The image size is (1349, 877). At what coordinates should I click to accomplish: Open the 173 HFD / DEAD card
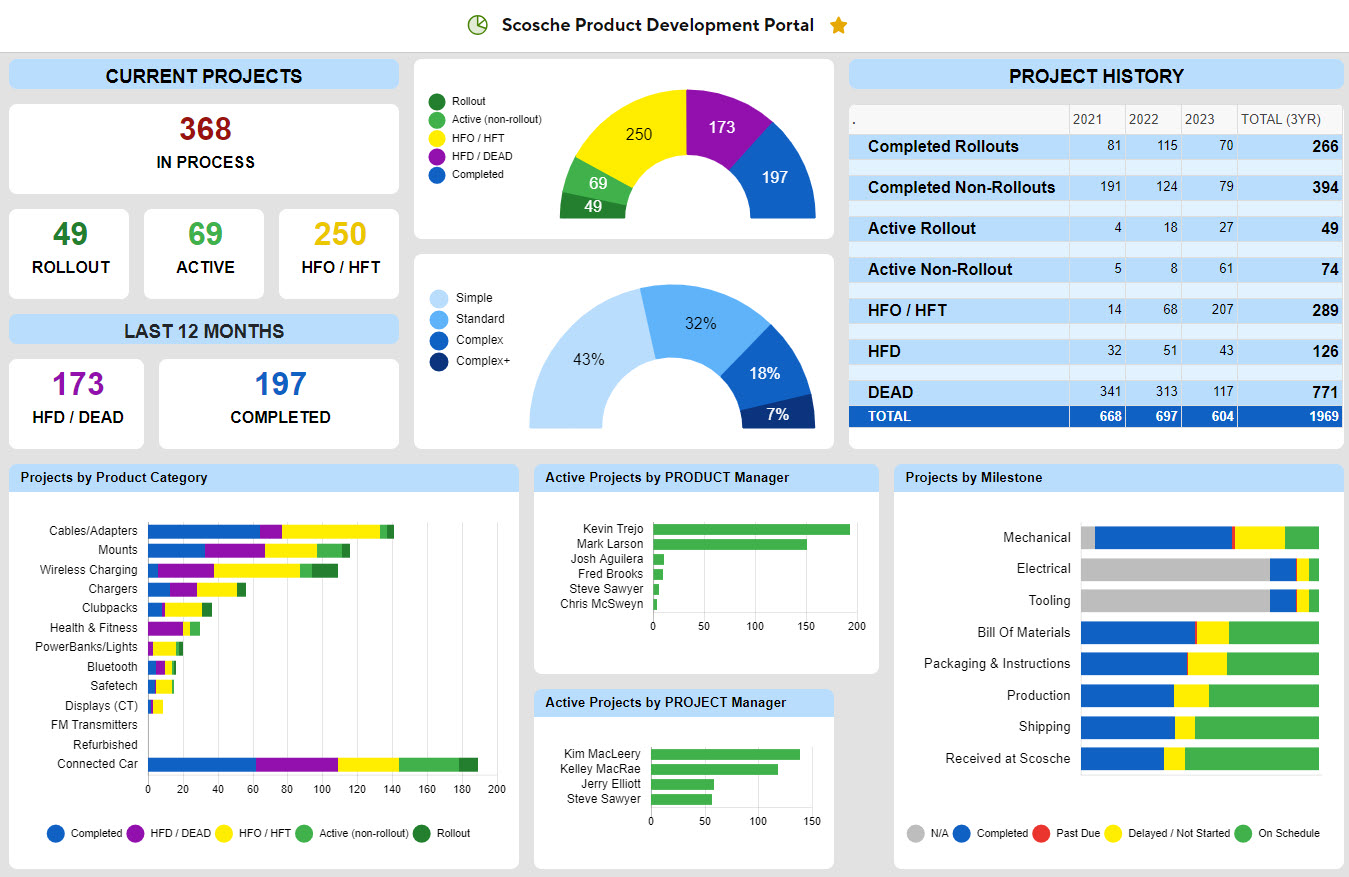click(x=76, y=404)
